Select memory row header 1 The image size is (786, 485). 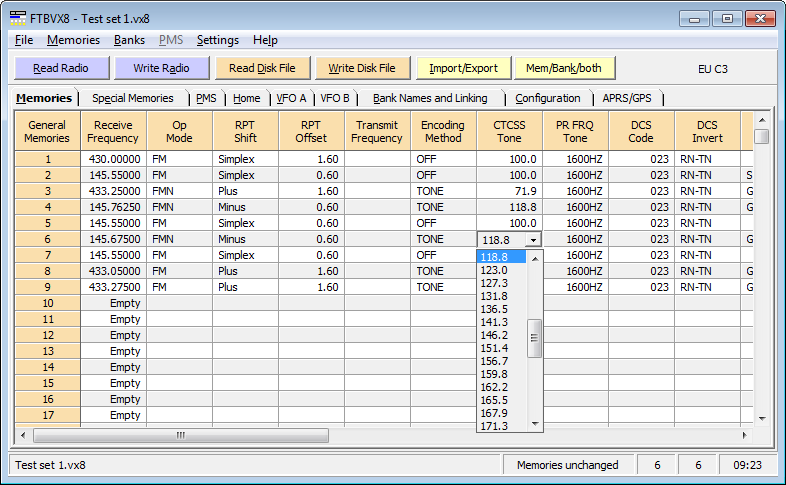coord(48,159)
